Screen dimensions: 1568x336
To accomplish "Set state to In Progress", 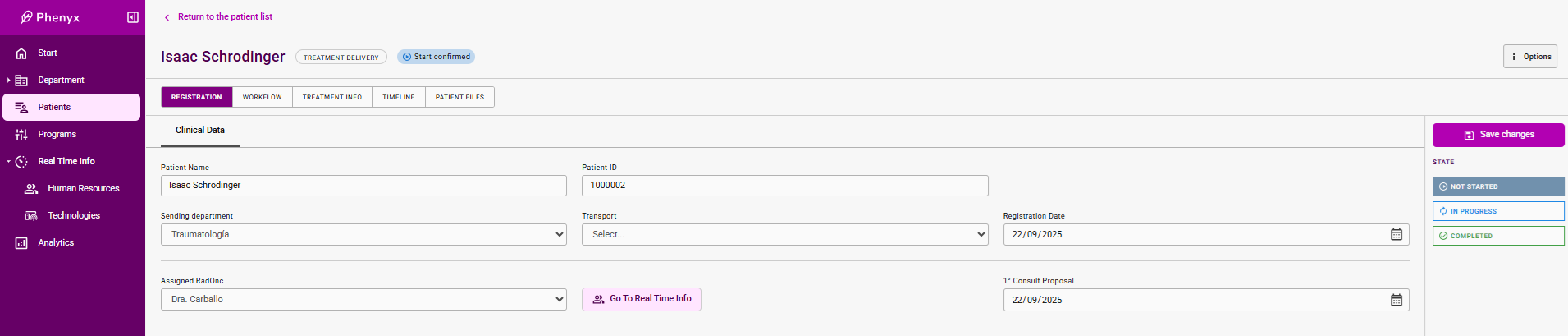I will pos(1497,211).
